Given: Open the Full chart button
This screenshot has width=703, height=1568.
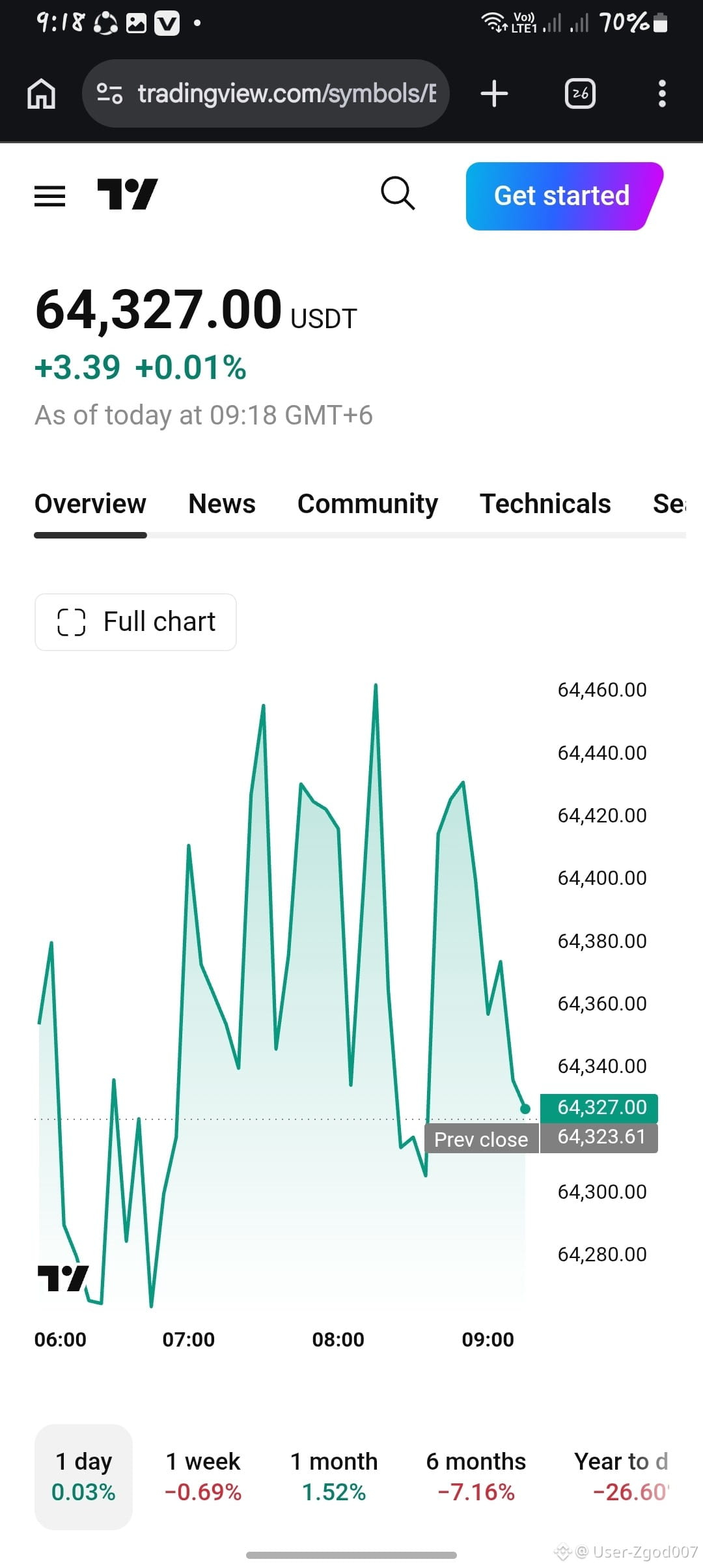Looking at the screenshot, I should 135,622.
